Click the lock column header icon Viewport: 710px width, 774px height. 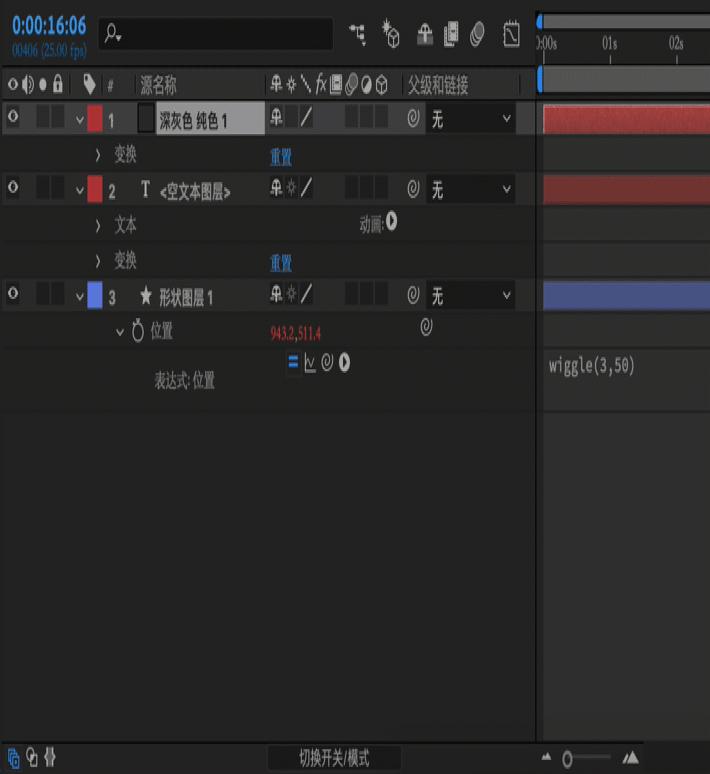click(x=58, y=84)
